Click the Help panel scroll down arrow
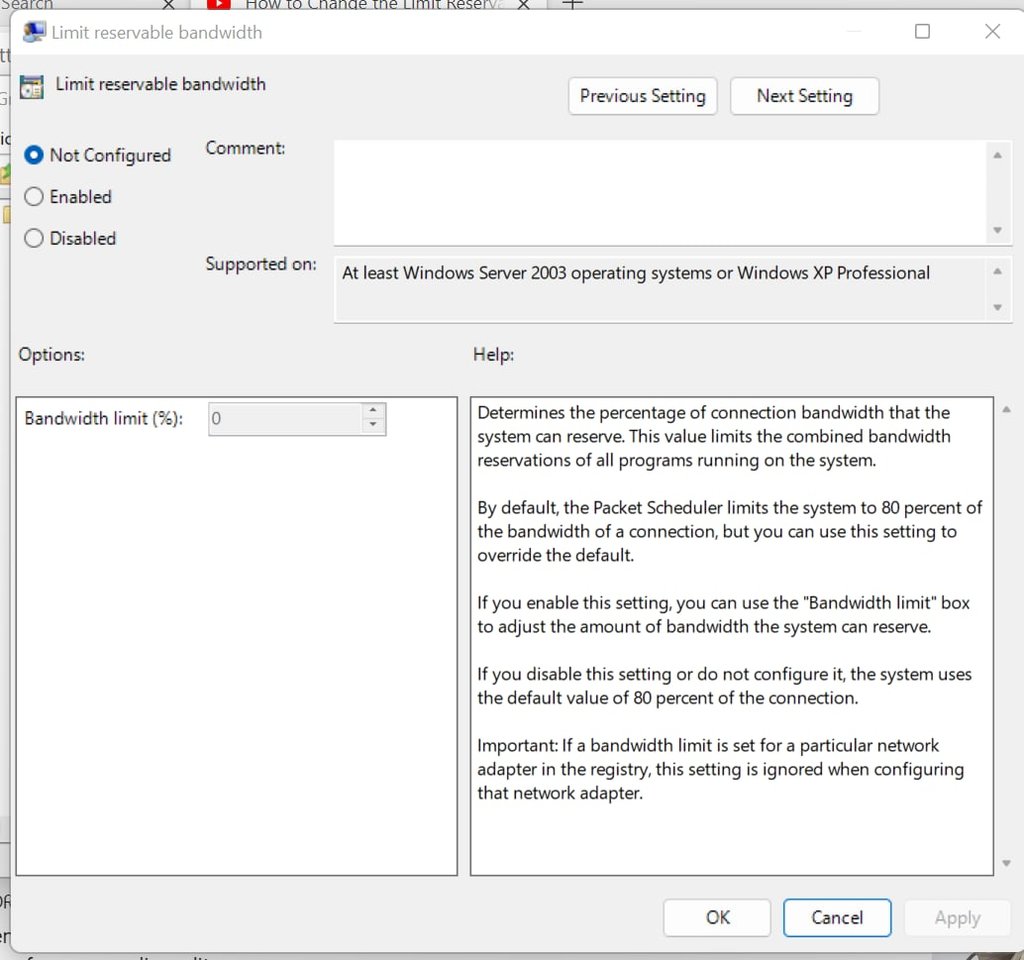 point(1005,863)
